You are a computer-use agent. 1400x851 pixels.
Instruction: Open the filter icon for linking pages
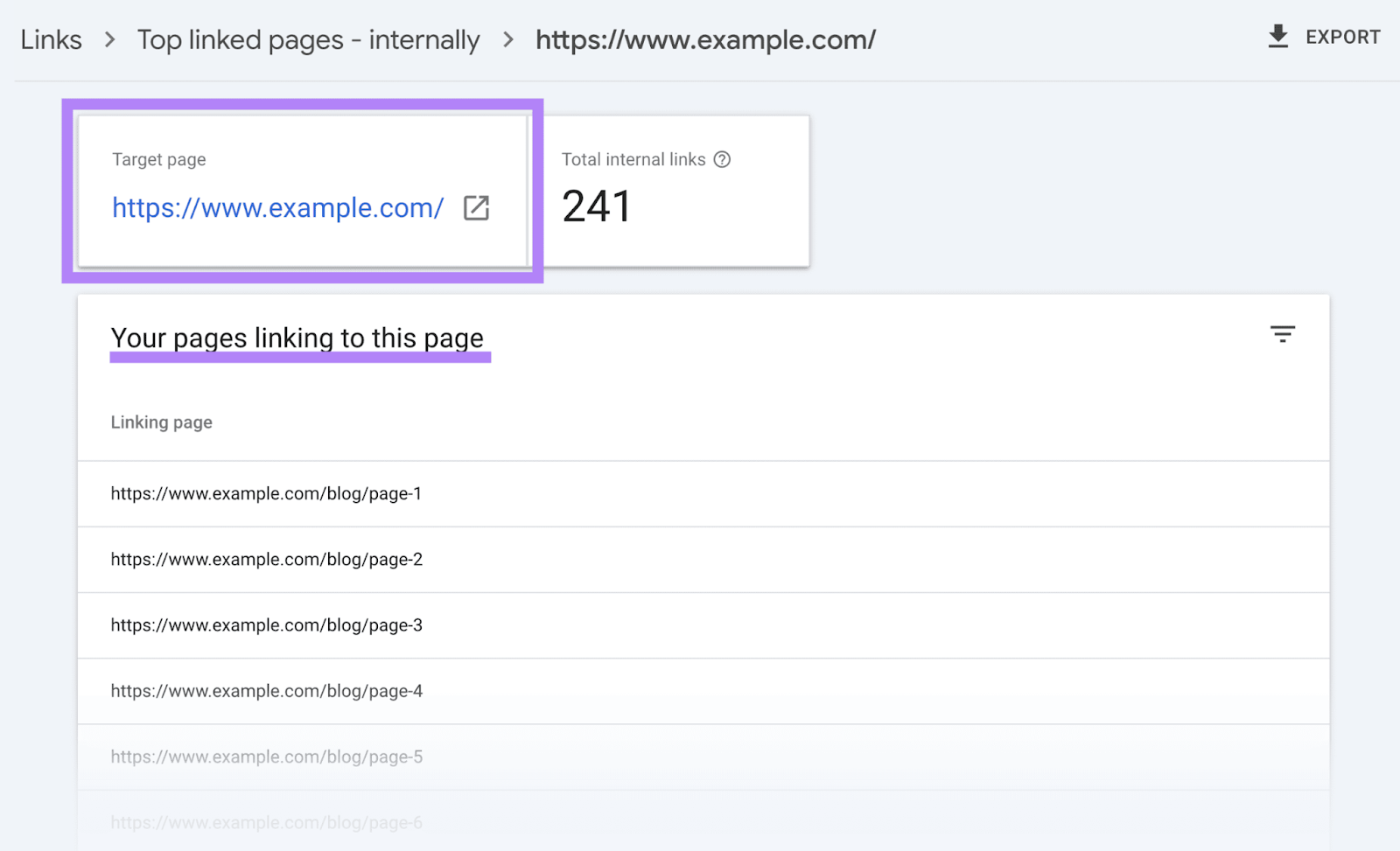click(1282, 333)
